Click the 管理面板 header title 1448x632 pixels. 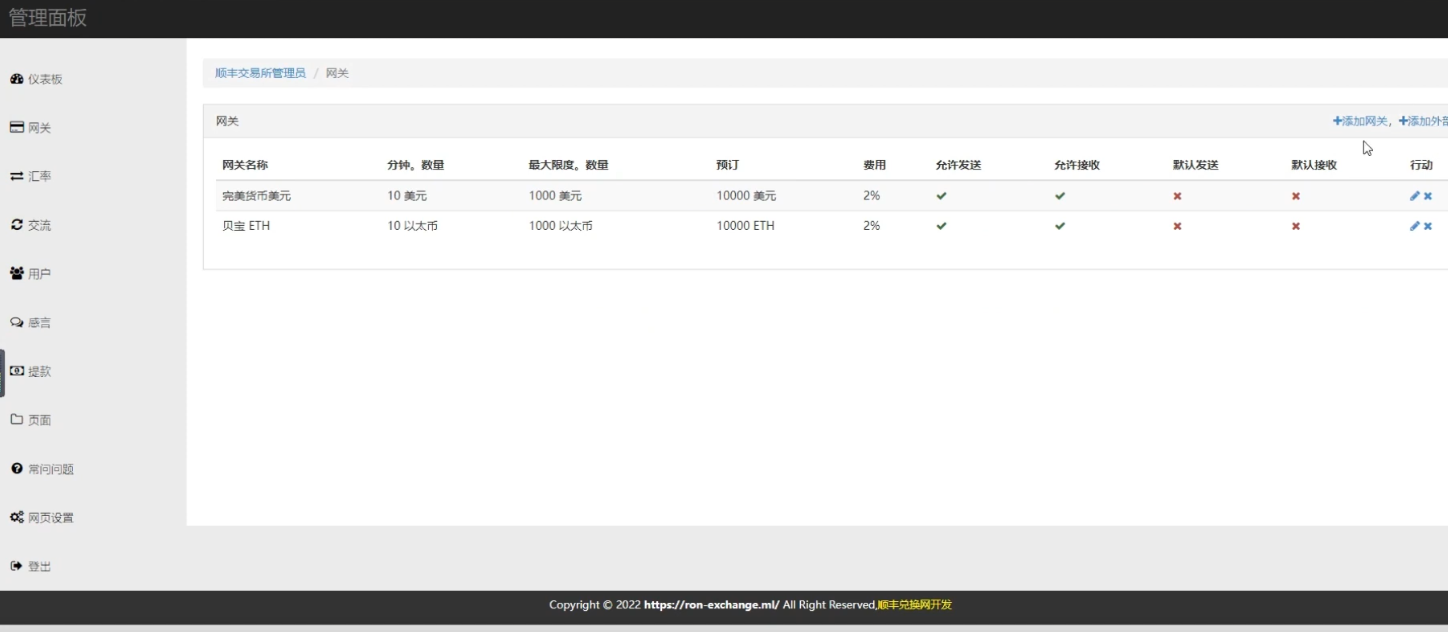(48, 18)
